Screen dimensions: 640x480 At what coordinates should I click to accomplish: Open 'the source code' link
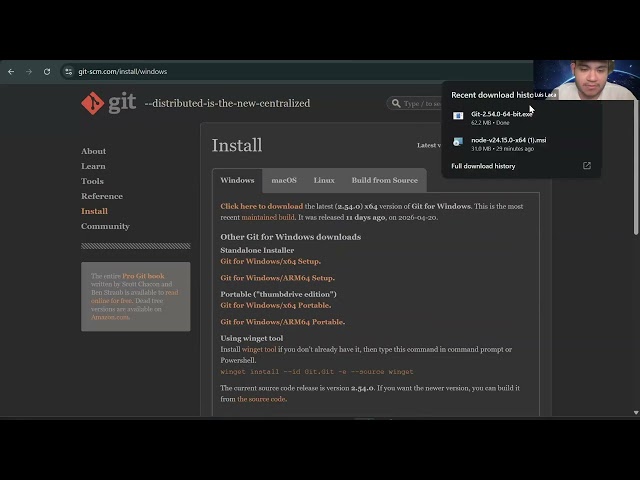coord(262,399)
